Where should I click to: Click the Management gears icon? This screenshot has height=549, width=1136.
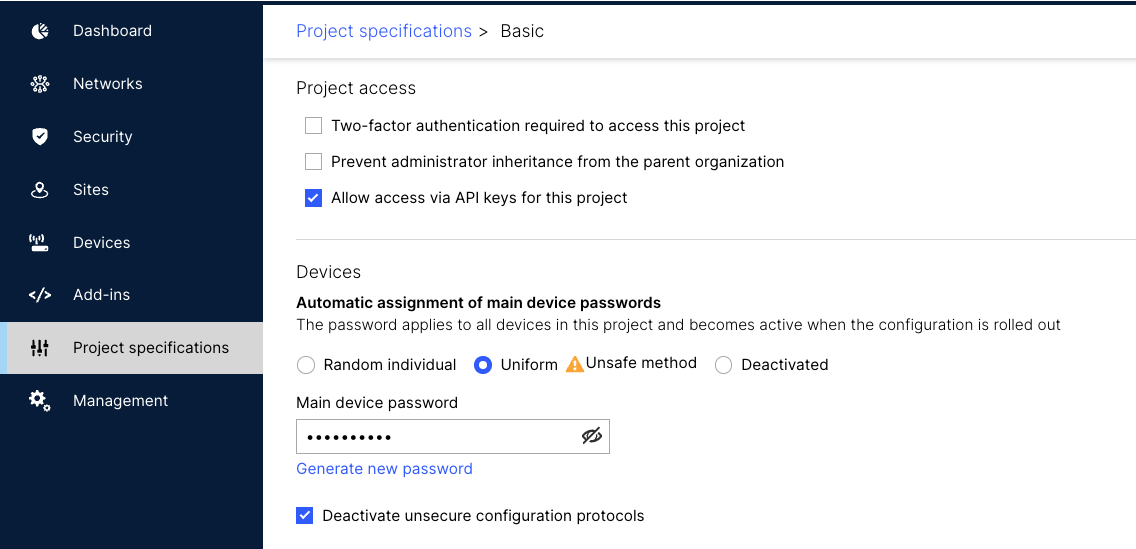tap(40, 401)
